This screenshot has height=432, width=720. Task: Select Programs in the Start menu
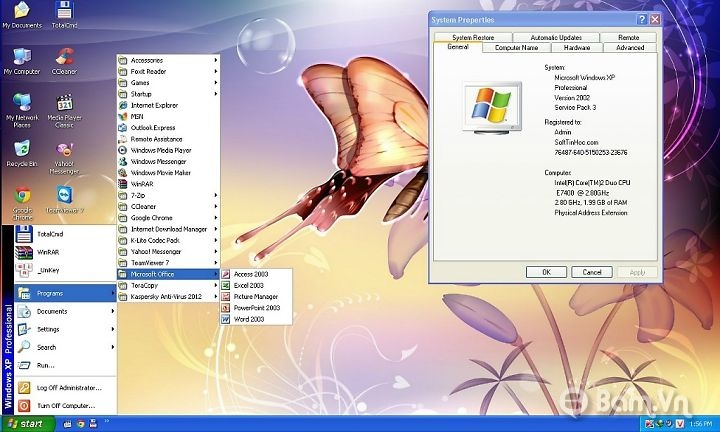(x=65, y=293)
